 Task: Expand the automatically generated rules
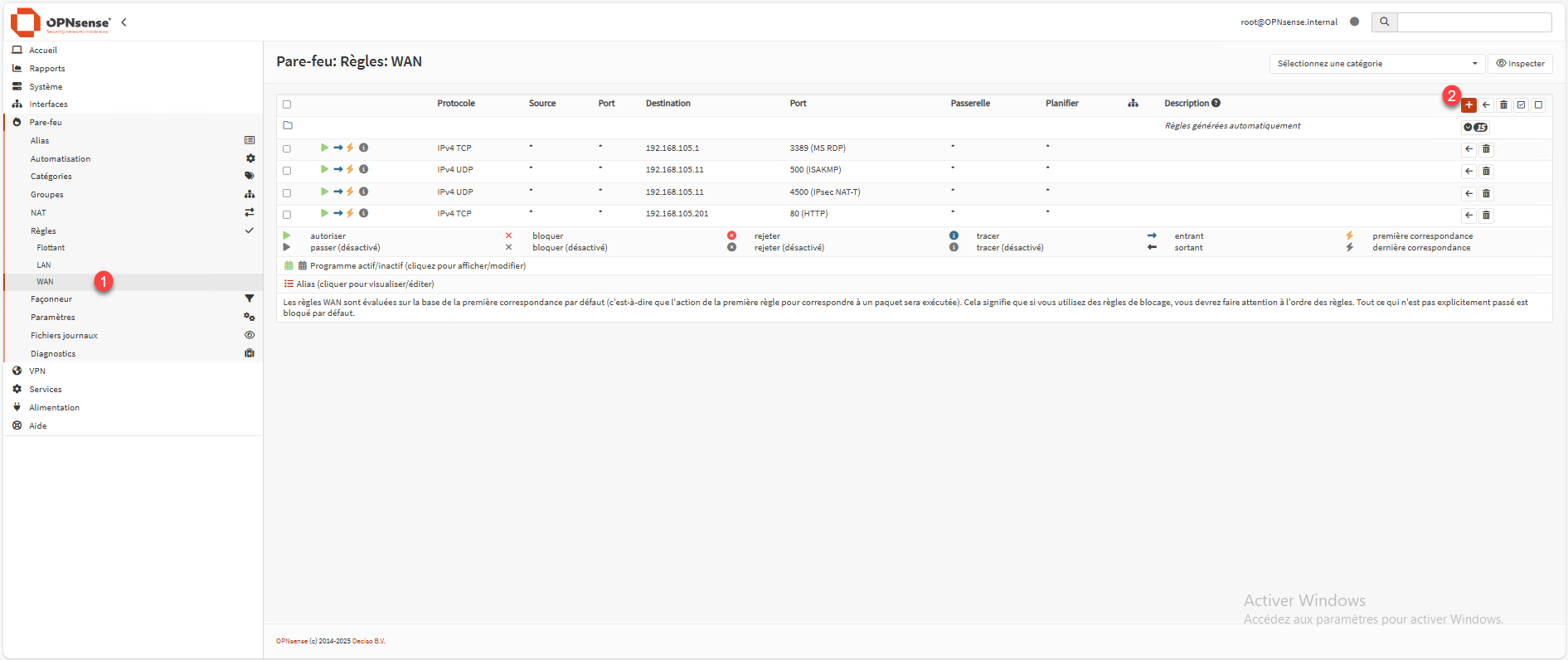[1474, 127]
